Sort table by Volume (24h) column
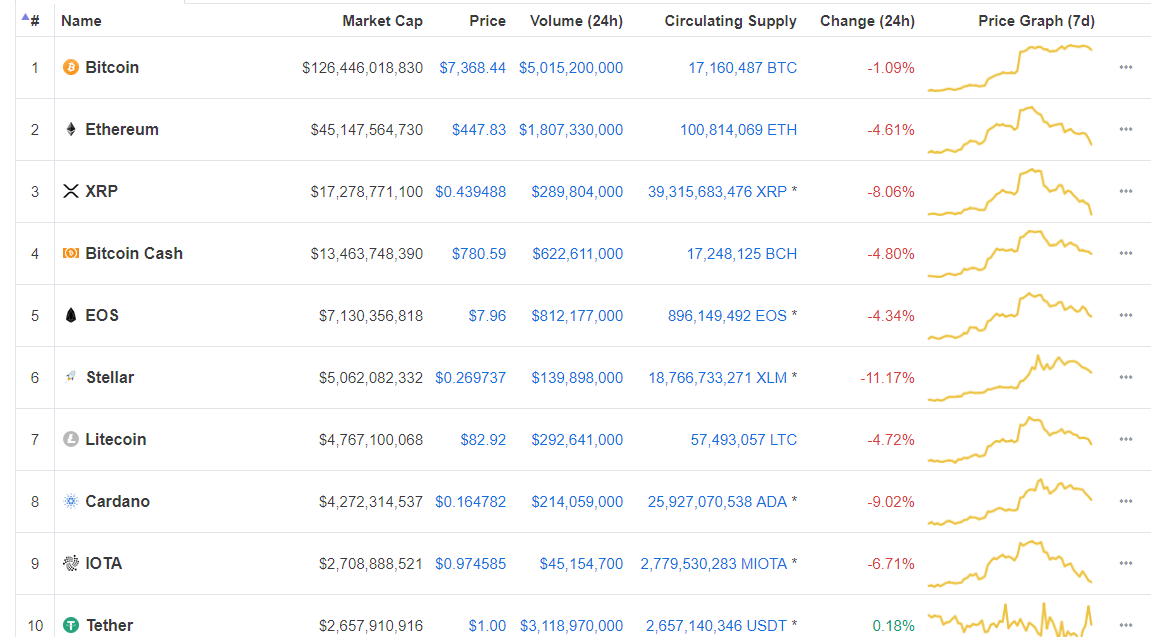 tap(576, 21)
